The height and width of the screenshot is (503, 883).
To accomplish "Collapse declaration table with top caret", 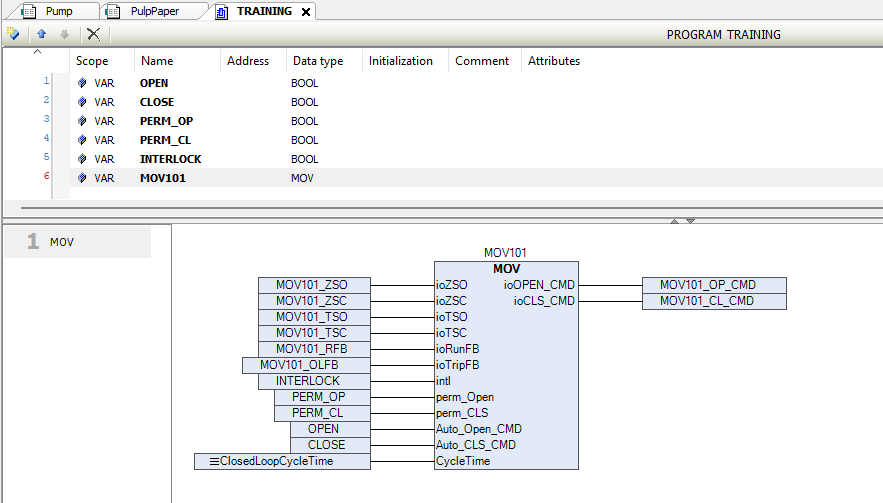I will (x=38, y=52).
